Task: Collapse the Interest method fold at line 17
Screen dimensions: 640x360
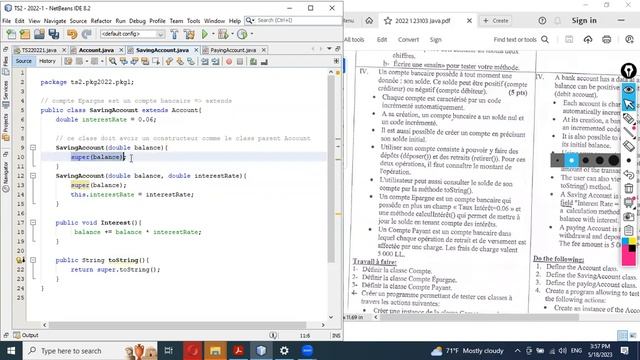Action: pyautogui.click(x=33, y=222)
